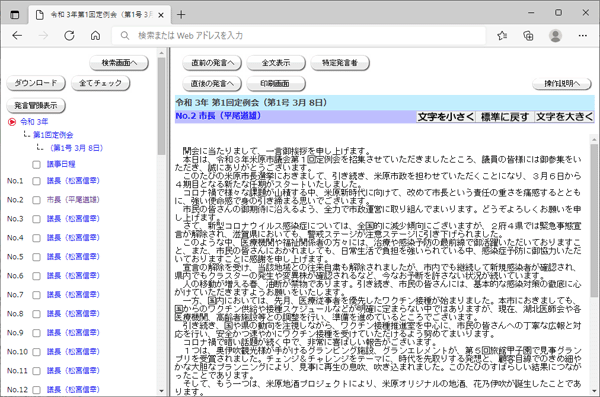Click 文字を小さく to shrink text
Viewport: 600px width, 397px height.
(x=446, y=117)
